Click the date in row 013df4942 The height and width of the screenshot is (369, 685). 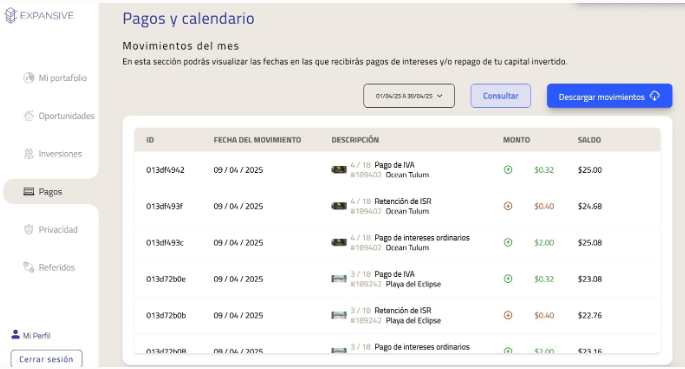pos(238,170)
